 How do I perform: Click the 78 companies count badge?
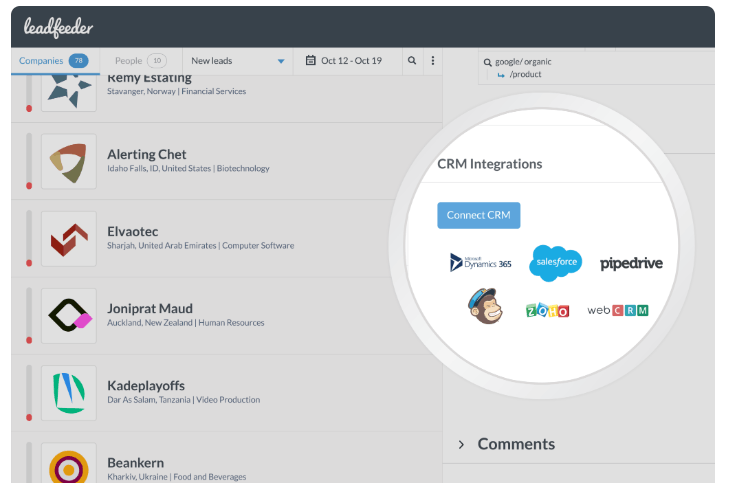click(x=79, y=60)
